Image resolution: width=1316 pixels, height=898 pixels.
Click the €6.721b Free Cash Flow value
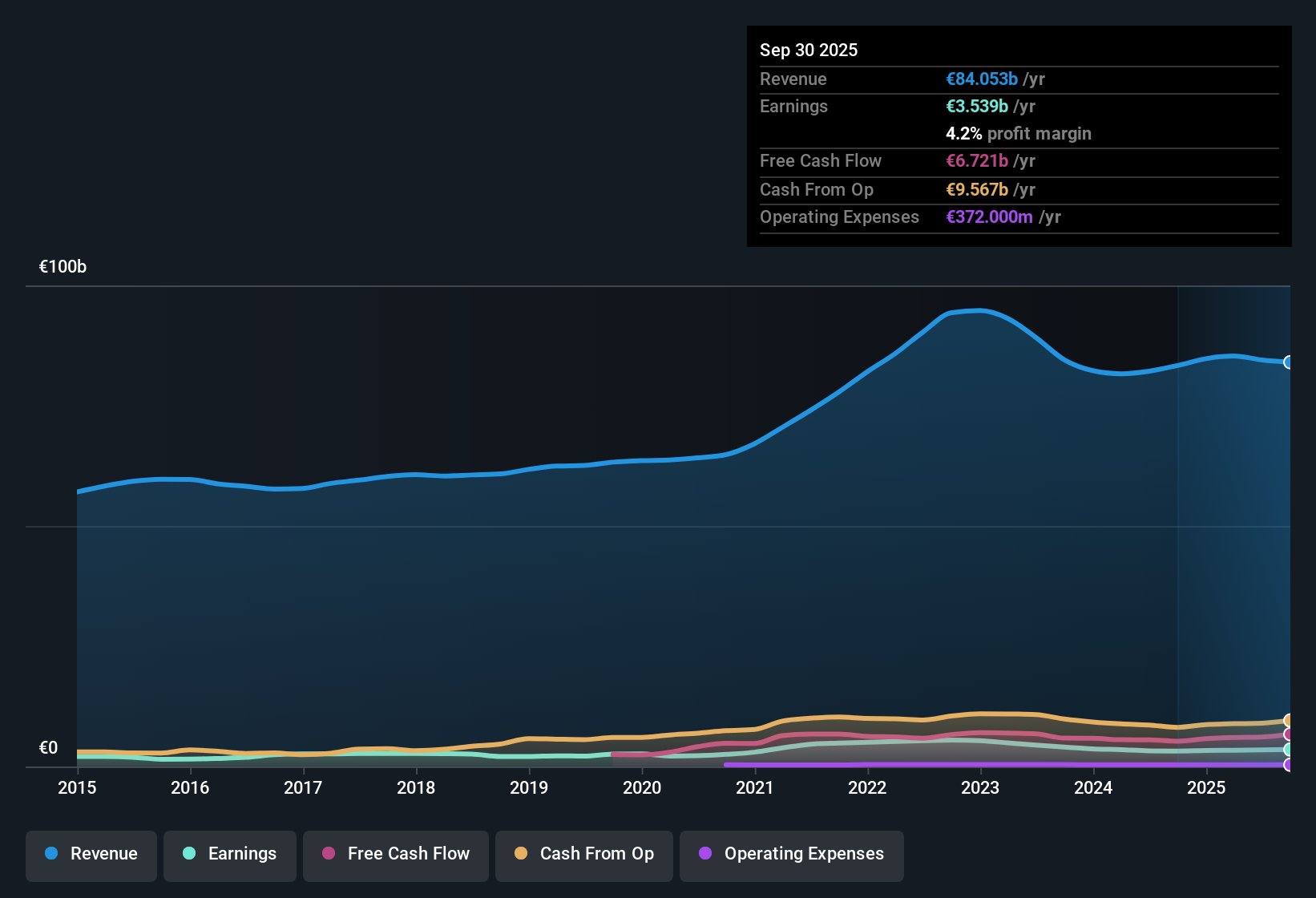tap(976, 160)
